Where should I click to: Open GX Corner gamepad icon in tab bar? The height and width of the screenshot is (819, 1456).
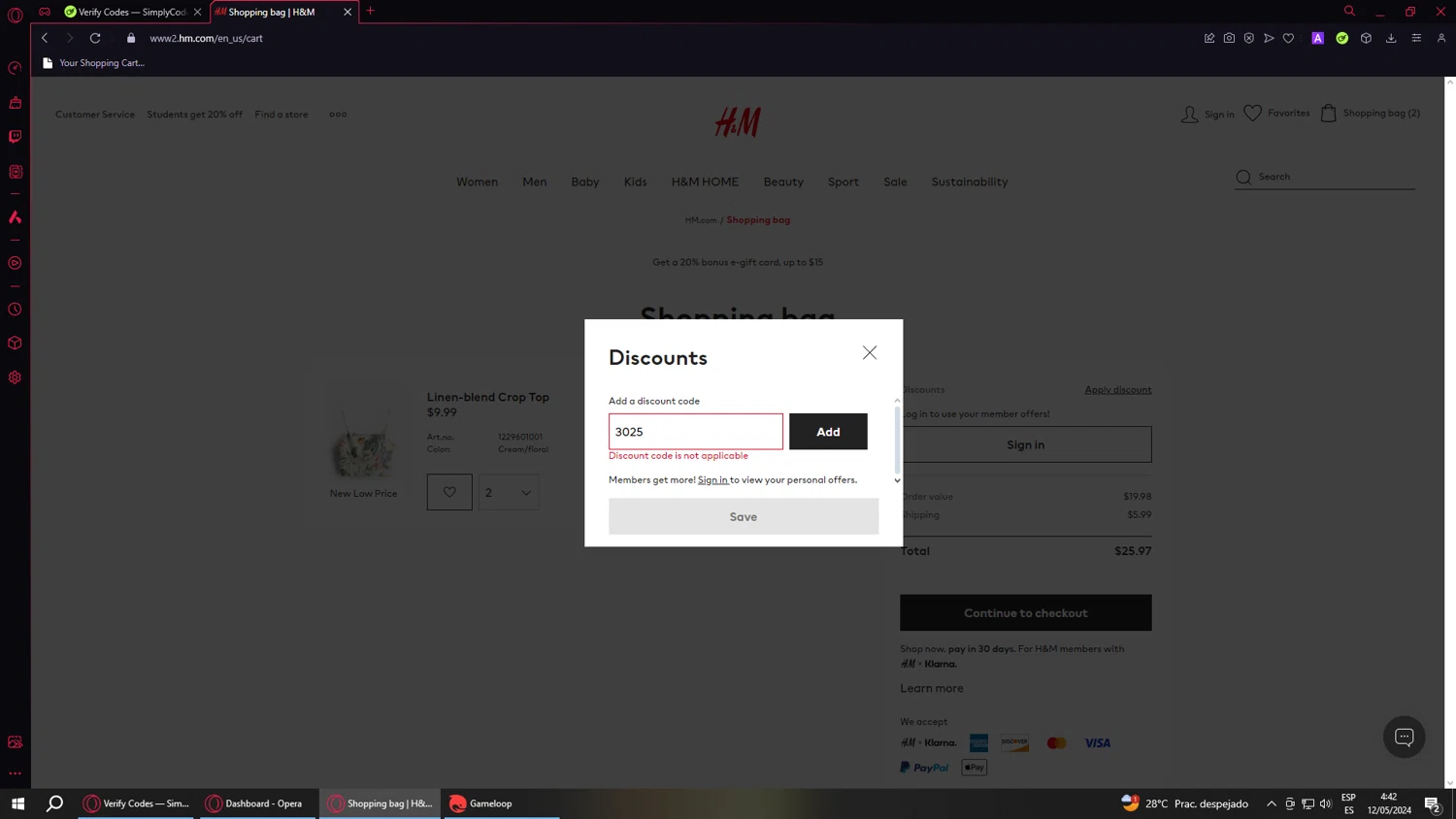(x=45, y=12)
